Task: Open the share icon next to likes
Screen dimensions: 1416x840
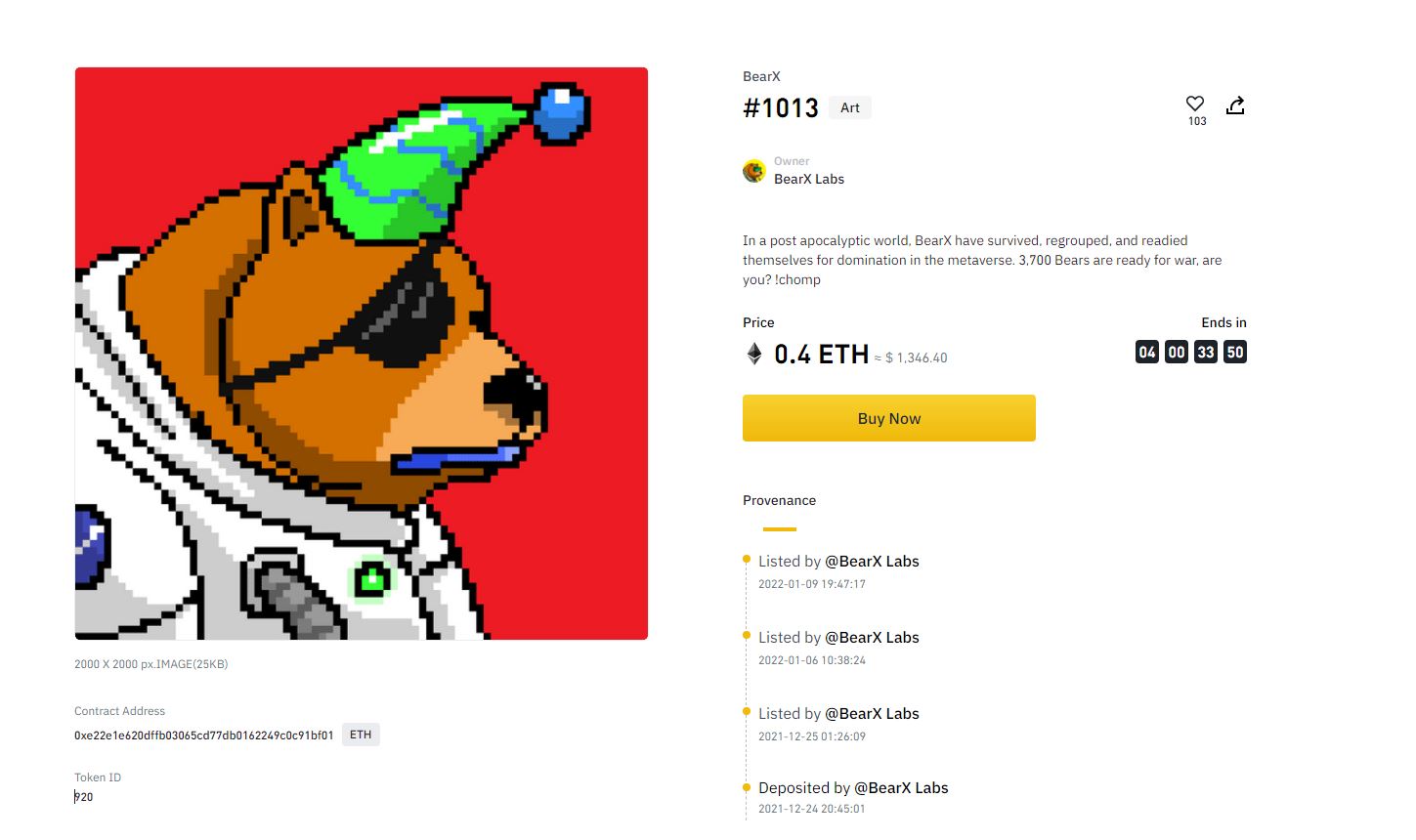Action: pyautogui.click(x=1235, y=105)
